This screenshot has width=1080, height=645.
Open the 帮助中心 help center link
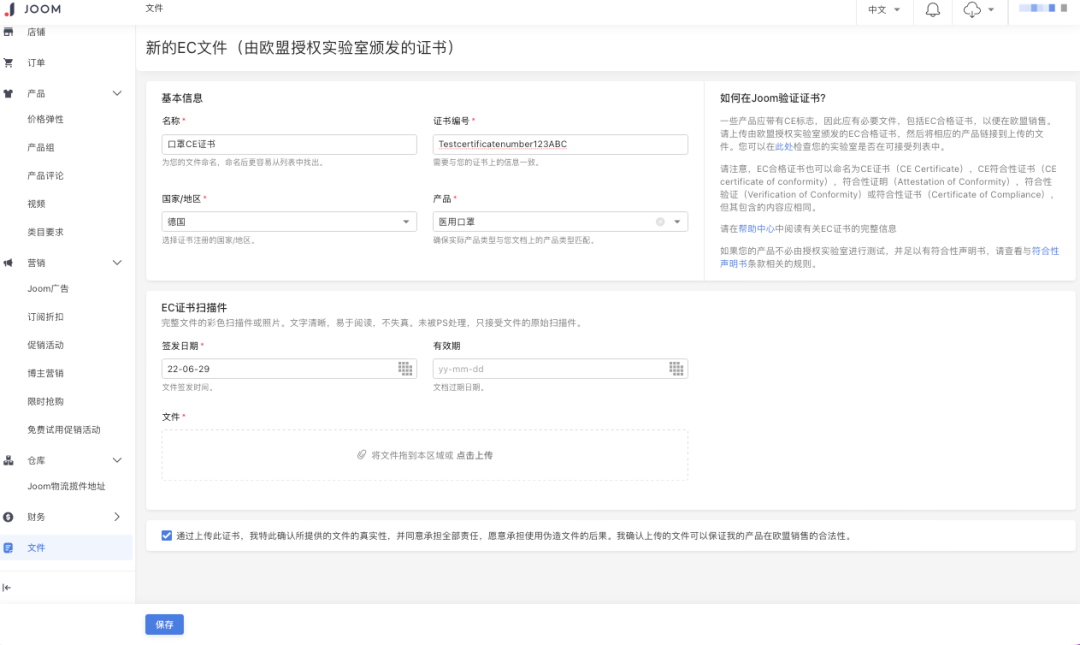(756, 229)
